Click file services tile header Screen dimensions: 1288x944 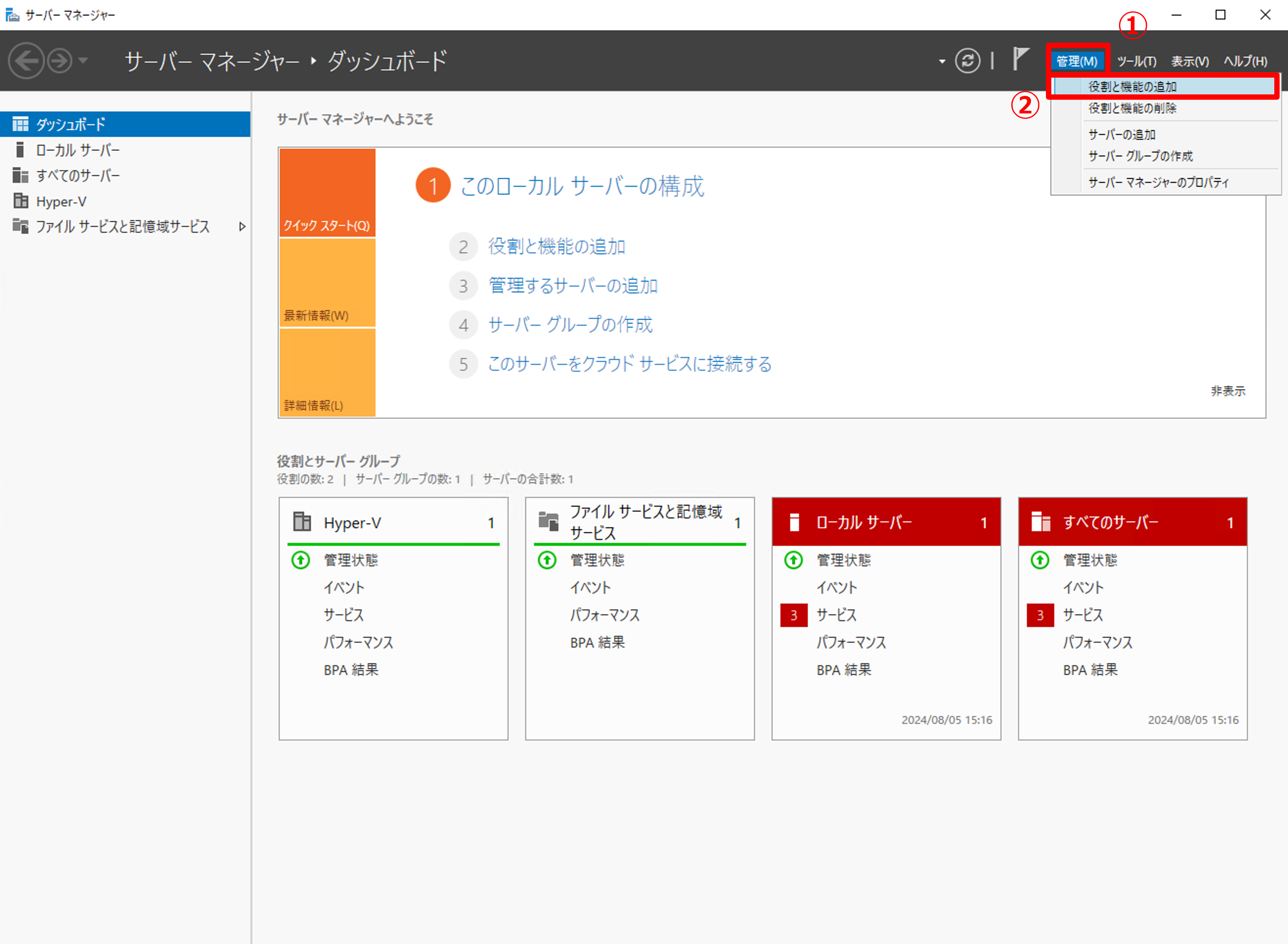tap(640, 522)
